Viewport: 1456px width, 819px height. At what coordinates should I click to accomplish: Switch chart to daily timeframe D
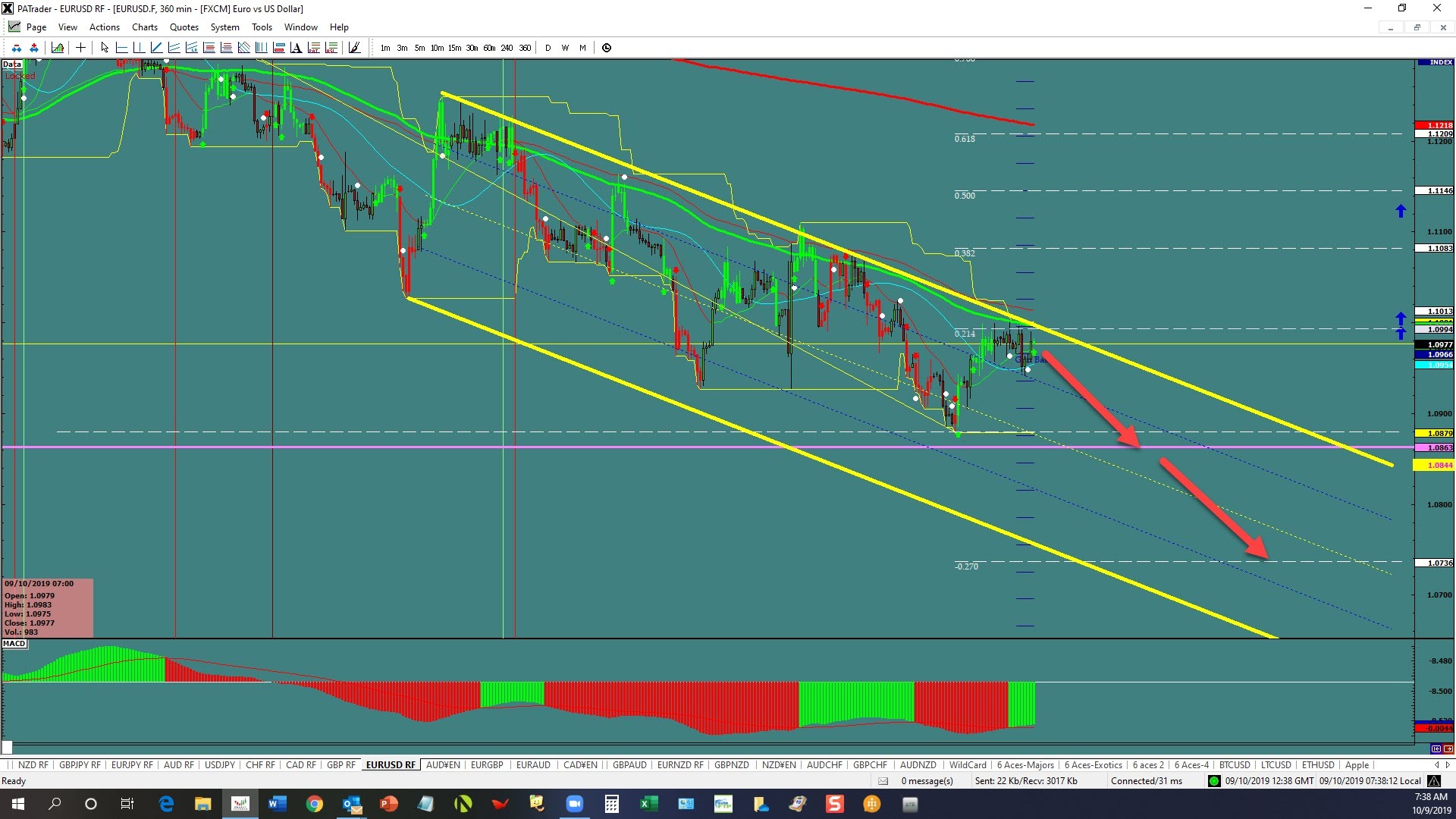tap(548, 48)
